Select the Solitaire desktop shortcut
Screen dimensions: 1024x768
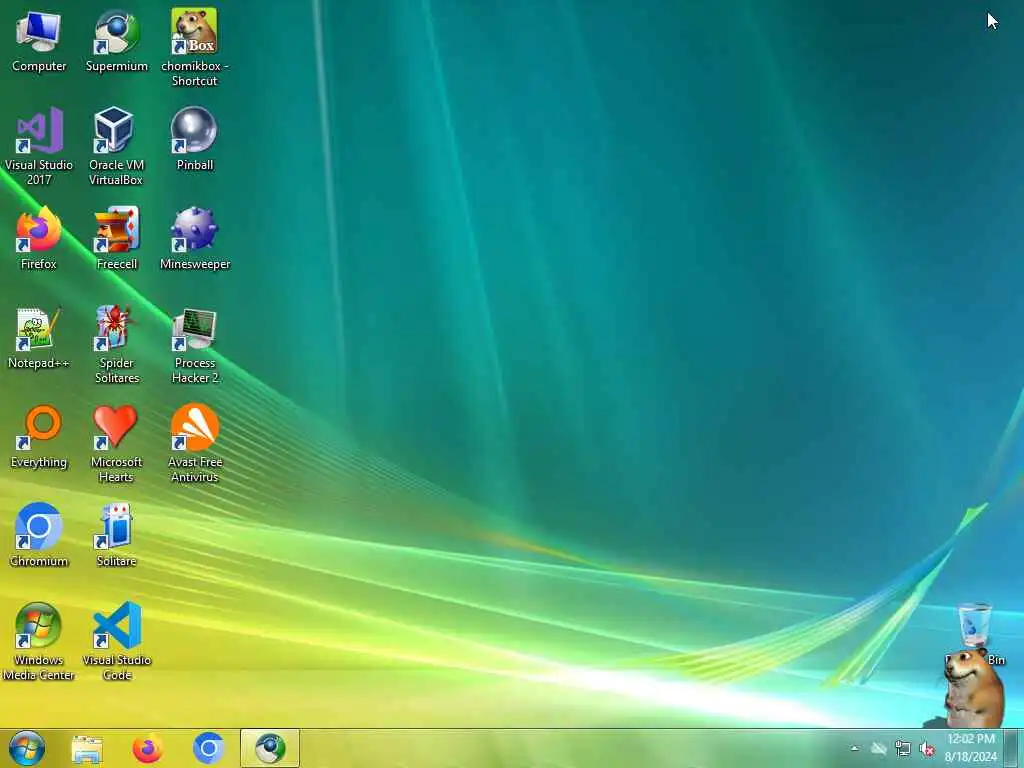(116, 536)
